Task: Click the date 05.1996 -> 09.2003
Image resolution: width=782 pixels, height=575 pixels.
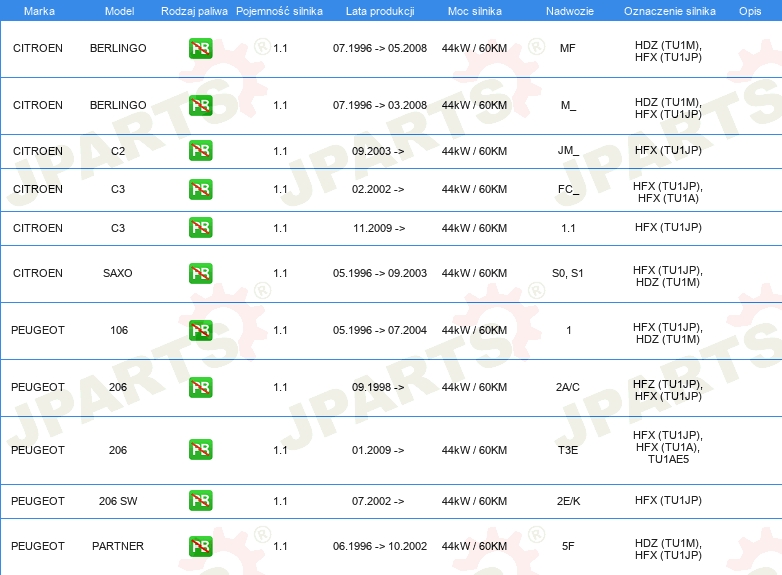Action: point(380,273)
